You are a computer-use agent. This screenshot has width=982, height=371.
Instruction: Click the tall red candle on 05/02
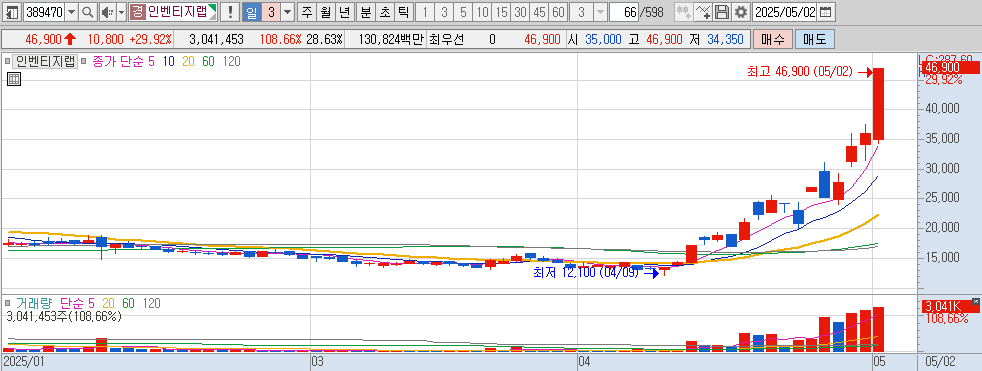[879, 103]
